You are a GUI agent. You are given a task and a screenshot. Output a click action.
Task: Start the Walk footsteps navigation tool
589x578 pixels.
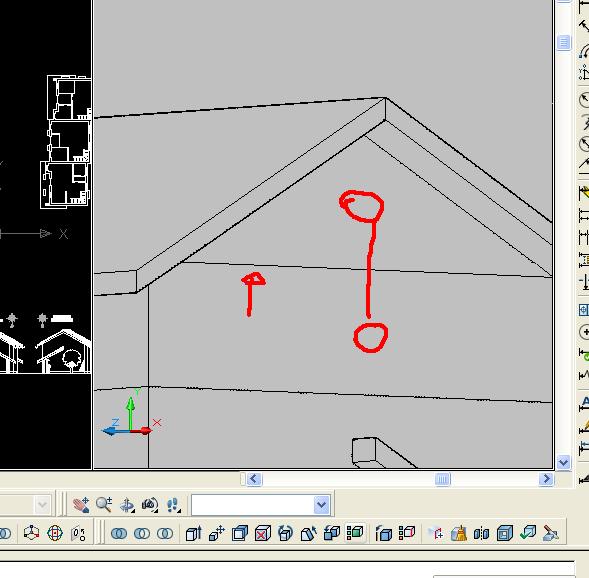173,505
